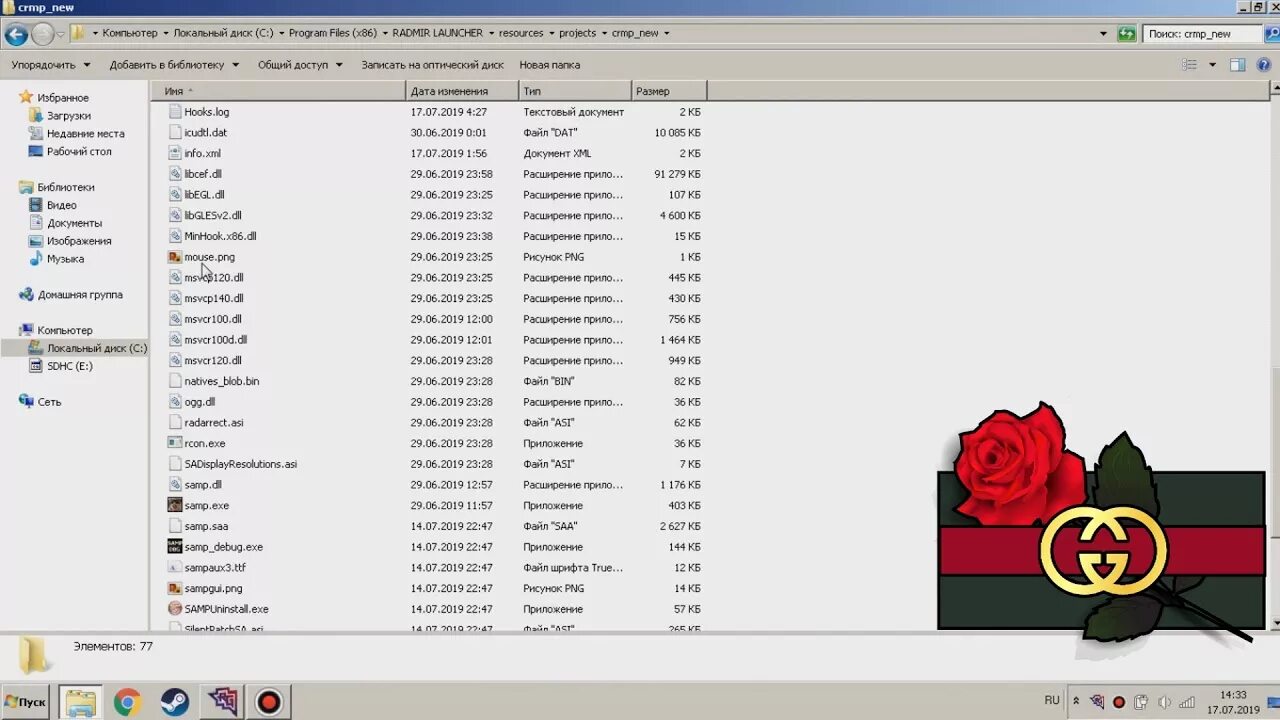This screenshot has width=1280, height=720.
Task: Click Program Files (x86) in breadcrumb path
Action: point(333,33)
